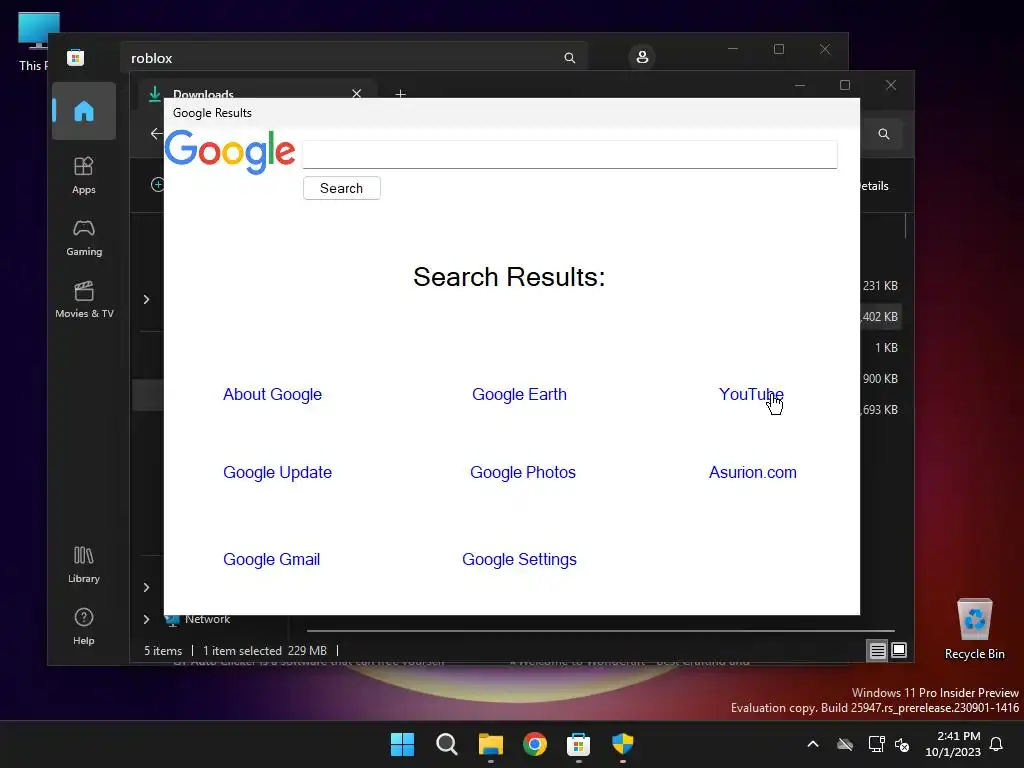1024x768 pixels.
Task: Click the network tray icon
Action: coord(876,744)
